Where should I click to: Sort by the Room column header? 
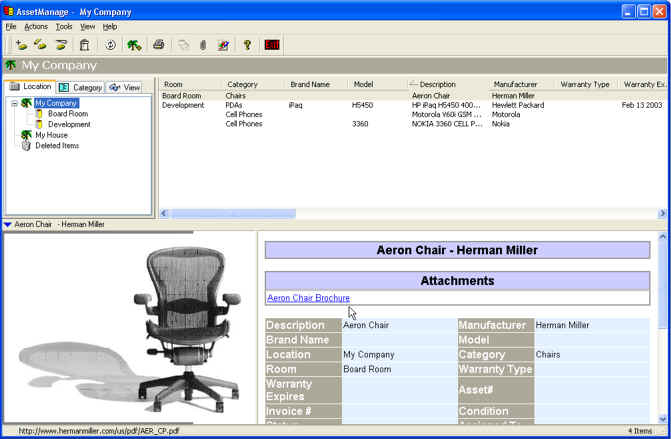pos(190,84)
